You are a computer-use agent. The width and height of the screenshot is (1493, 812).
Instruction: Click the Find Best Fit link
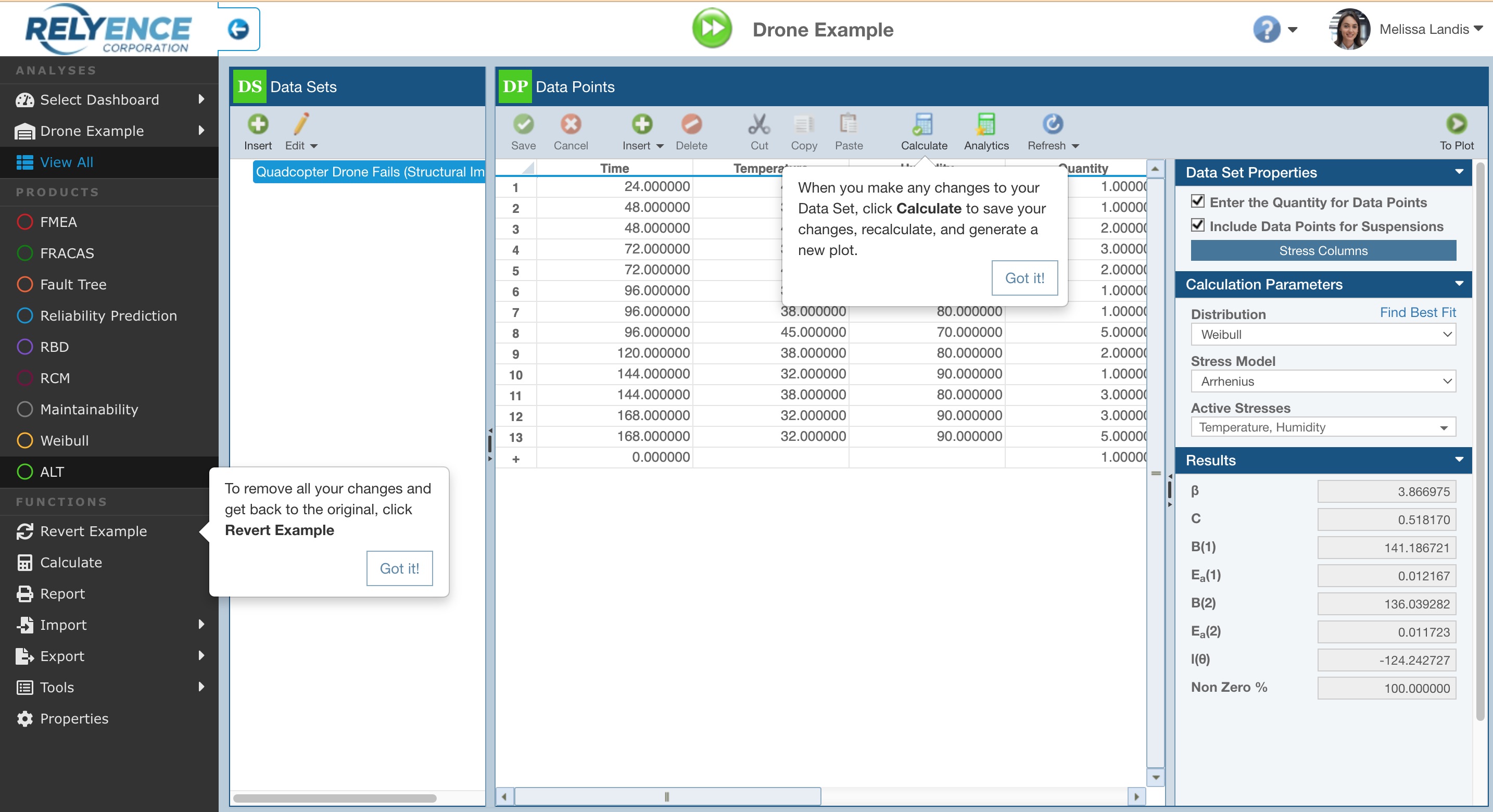[1416, 312]
